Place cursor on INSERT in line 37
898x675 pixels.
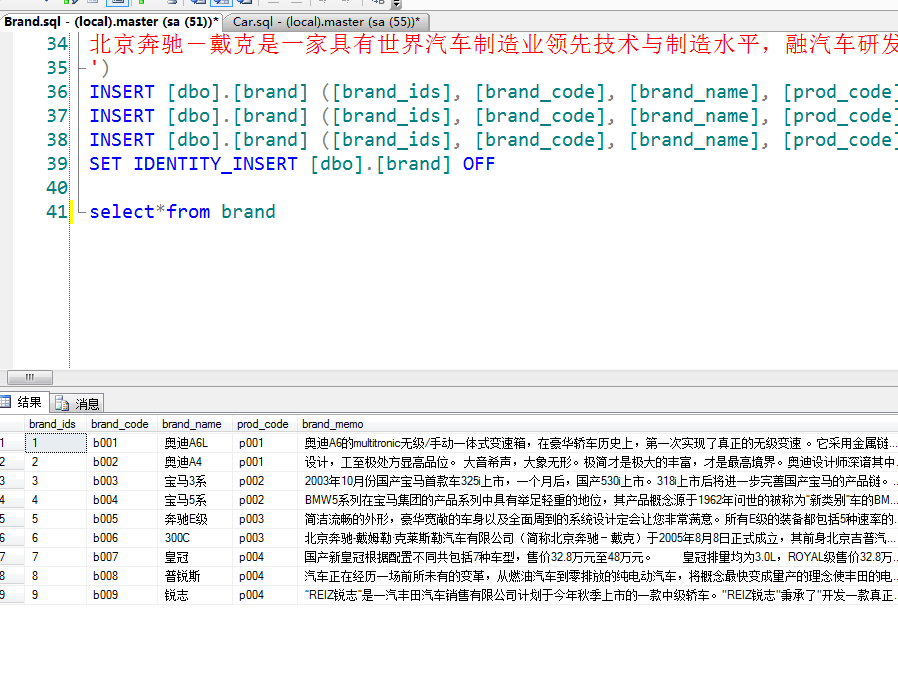122,116
